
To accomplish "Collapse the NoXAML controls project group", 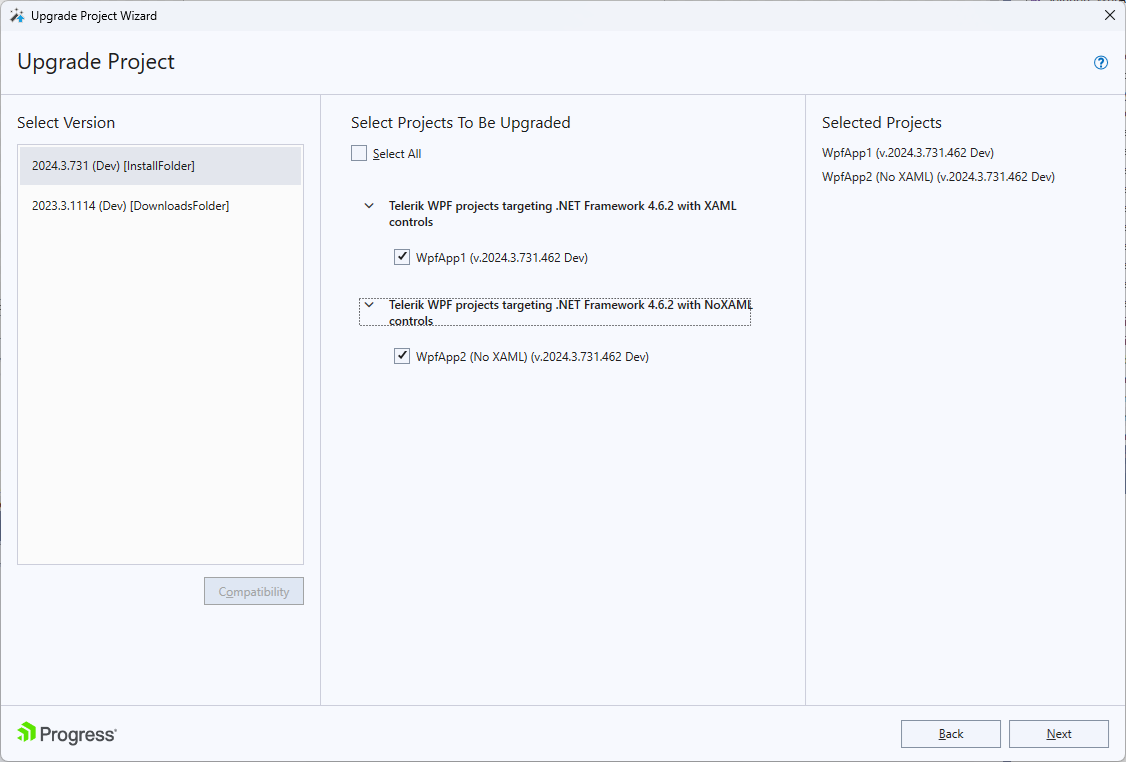I will (369, 304).
